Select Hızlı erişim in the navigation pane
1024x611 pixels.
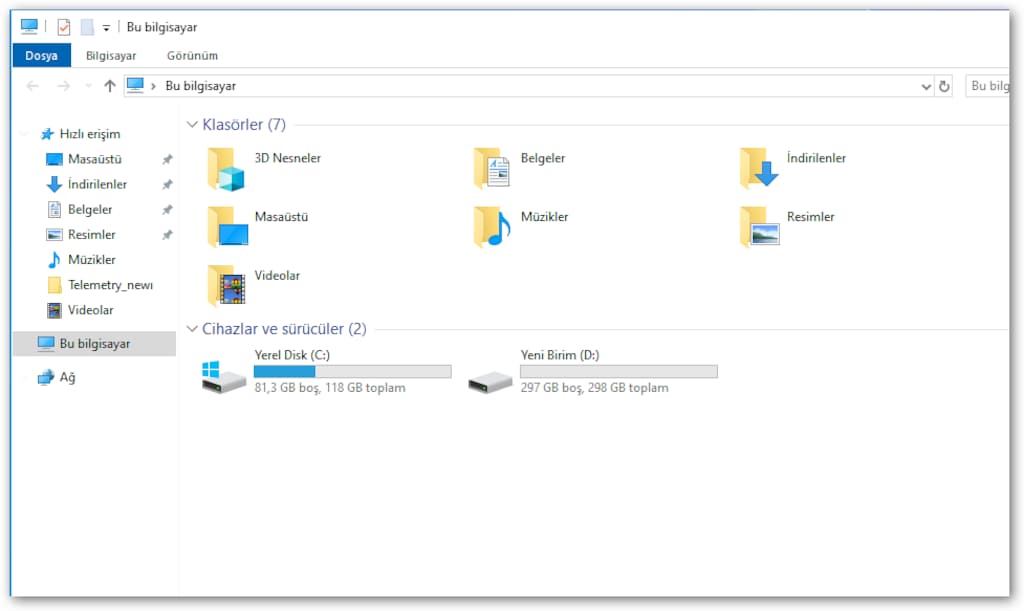(80, 134)
